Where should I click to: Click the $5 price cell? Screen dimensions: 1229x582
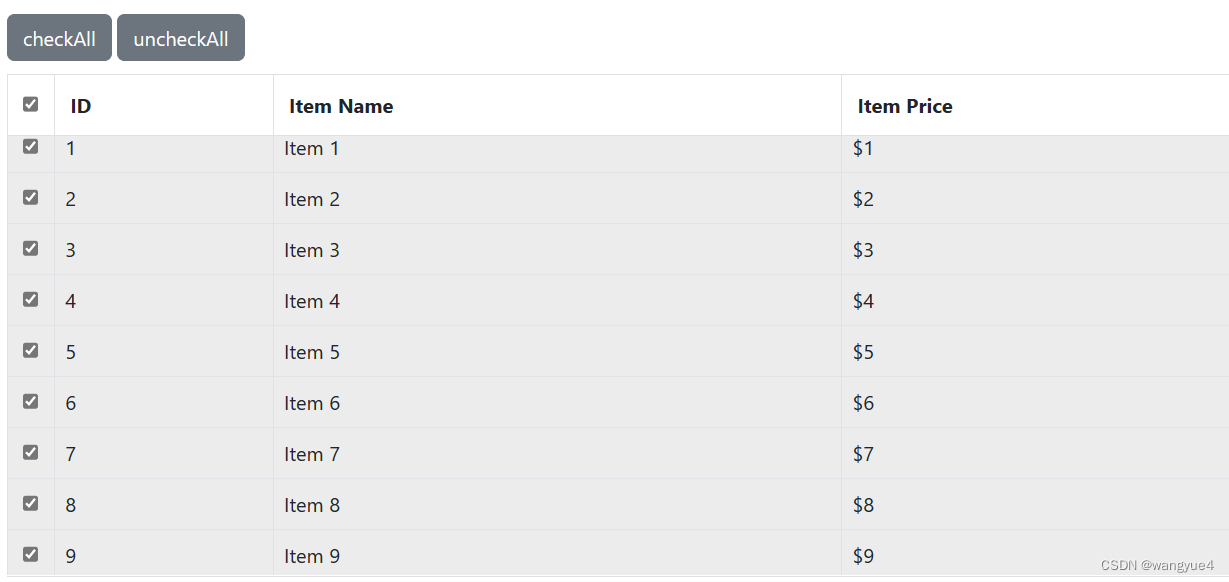click(x=863, y=351)
